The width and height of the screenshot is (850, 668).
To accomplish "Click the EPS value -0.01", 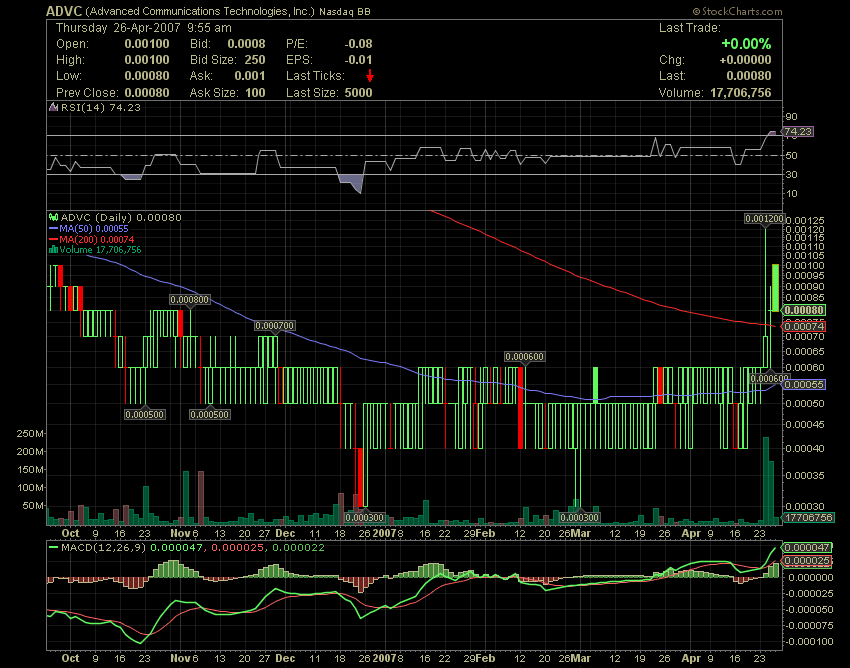I will 358,60.
